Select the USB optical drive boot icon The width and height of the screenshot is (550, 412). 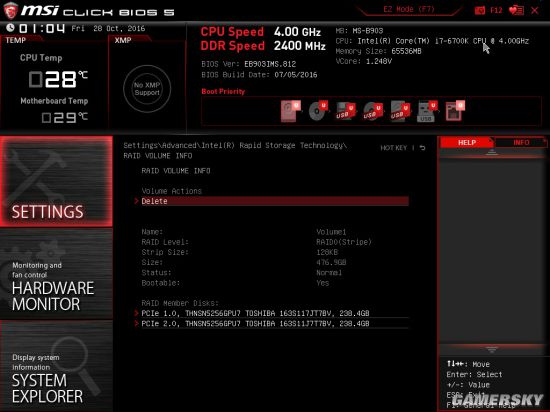(x=373, y=112)
